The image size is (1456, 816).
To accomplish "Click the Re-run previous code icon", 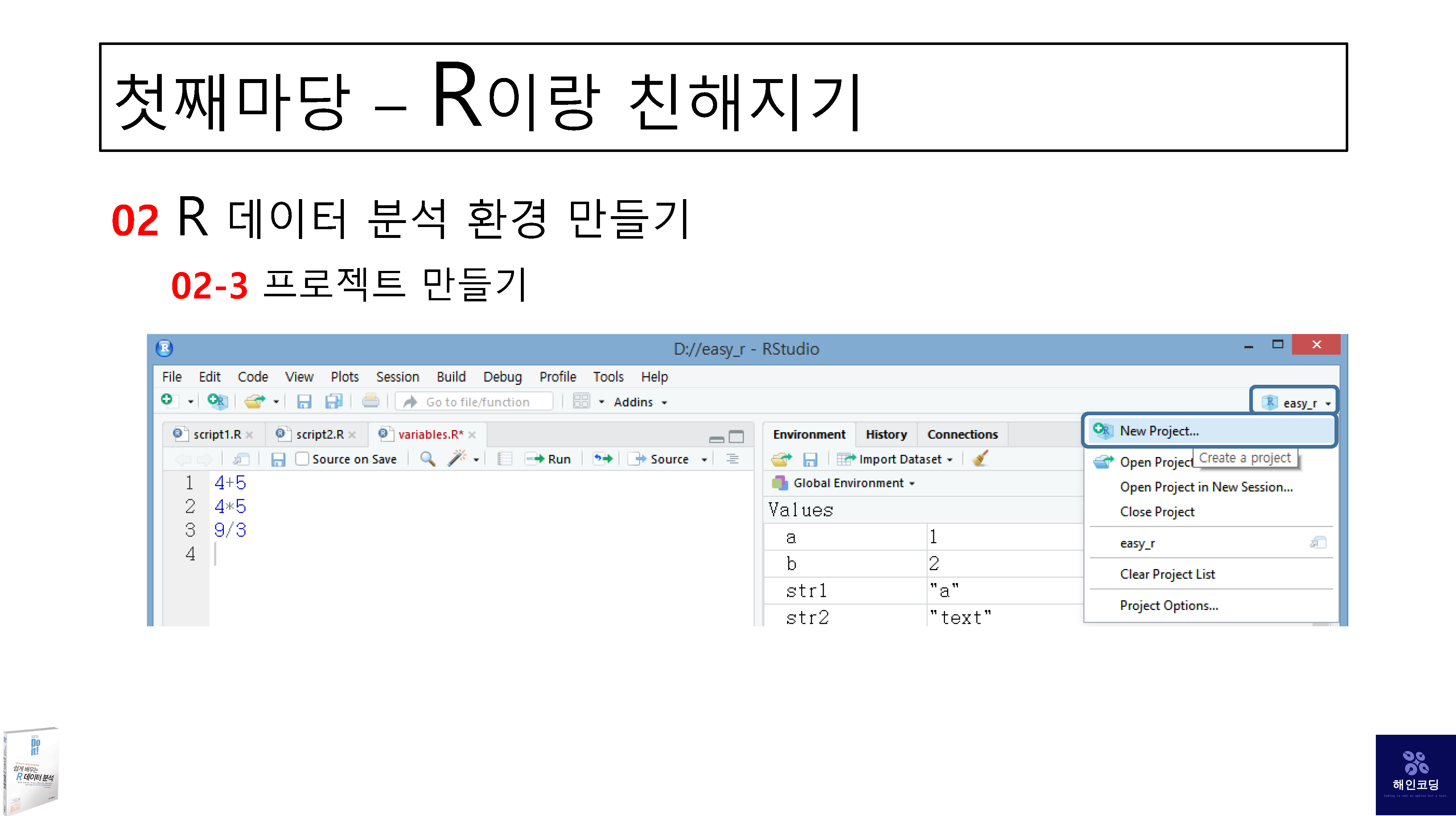I will click(x=602, y=458).
